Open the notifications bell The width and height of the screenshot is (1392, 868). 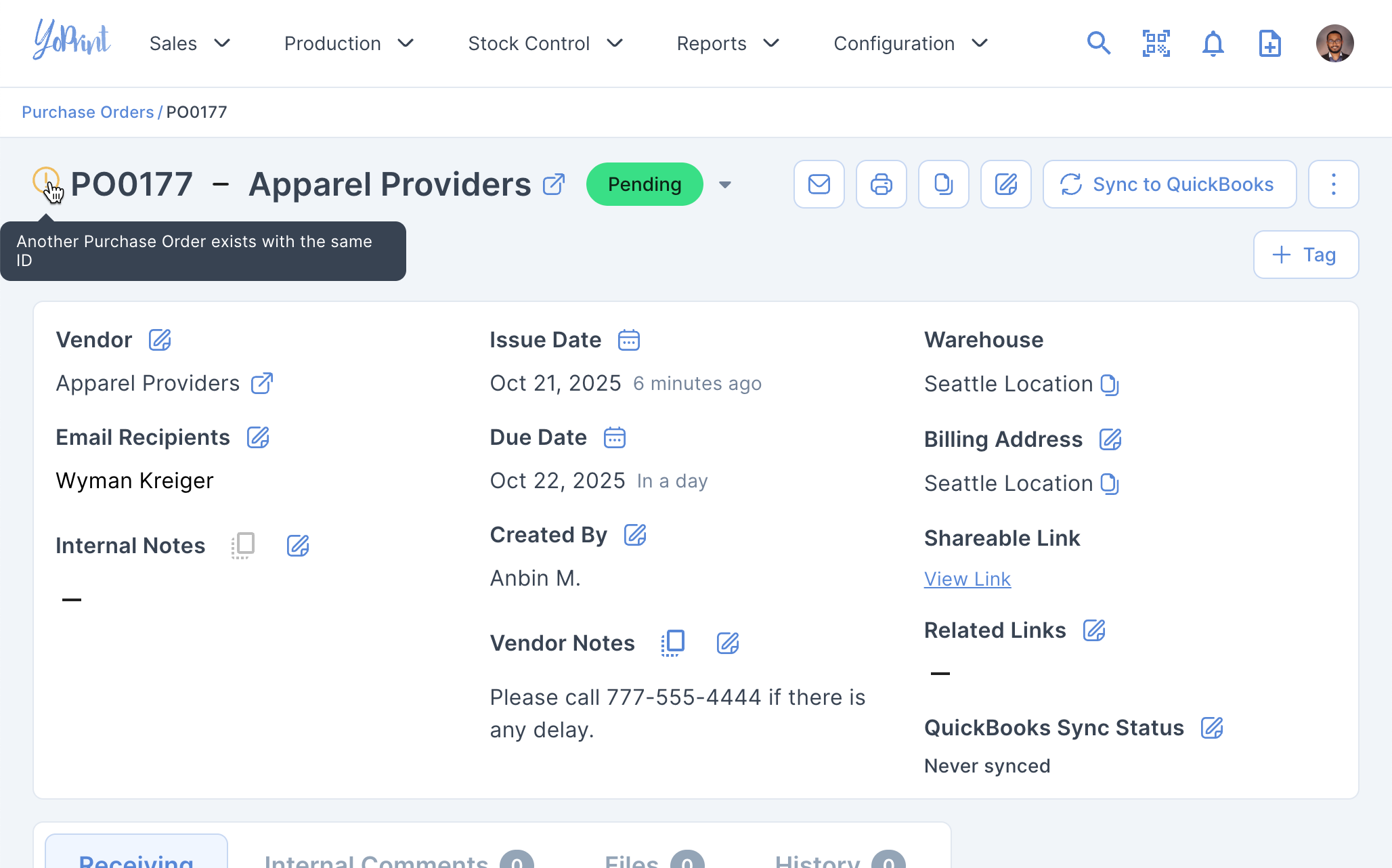(1213, 43)
